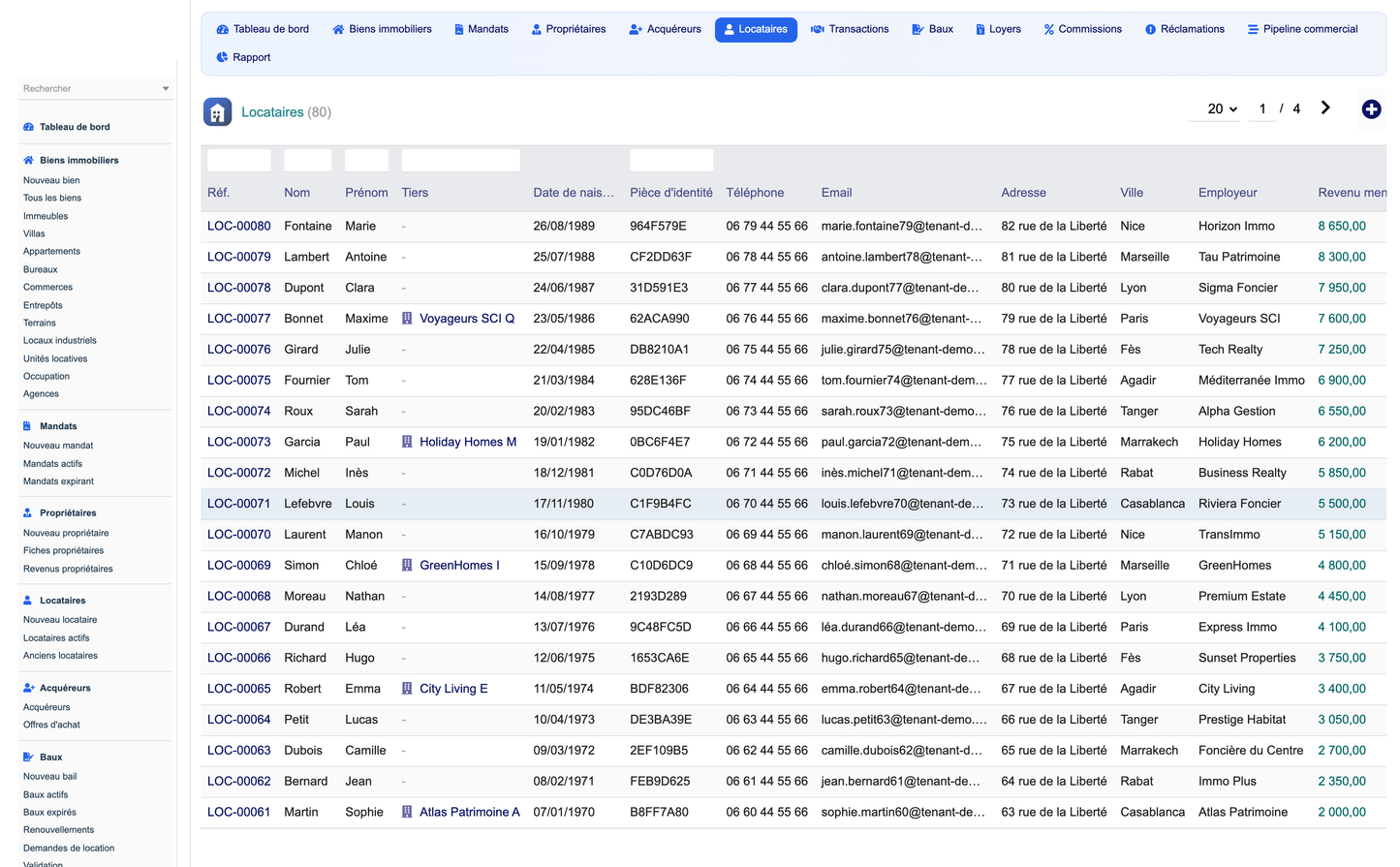Click the Biens immobiliers sidebar house icon
The width and height of the screenshot is (1400, 867).
click(28, 161)
